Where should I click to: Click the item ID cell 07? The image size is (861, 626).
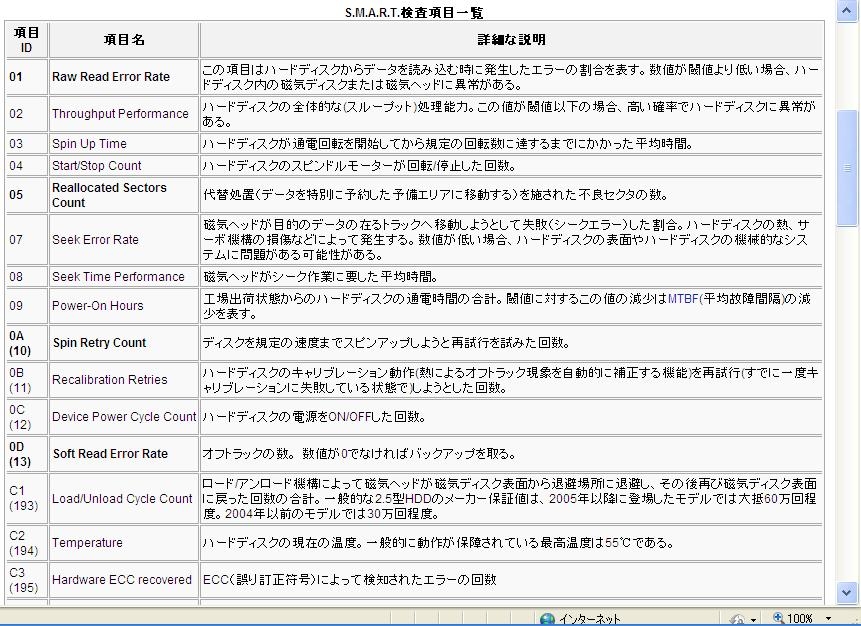click(26, 239)
